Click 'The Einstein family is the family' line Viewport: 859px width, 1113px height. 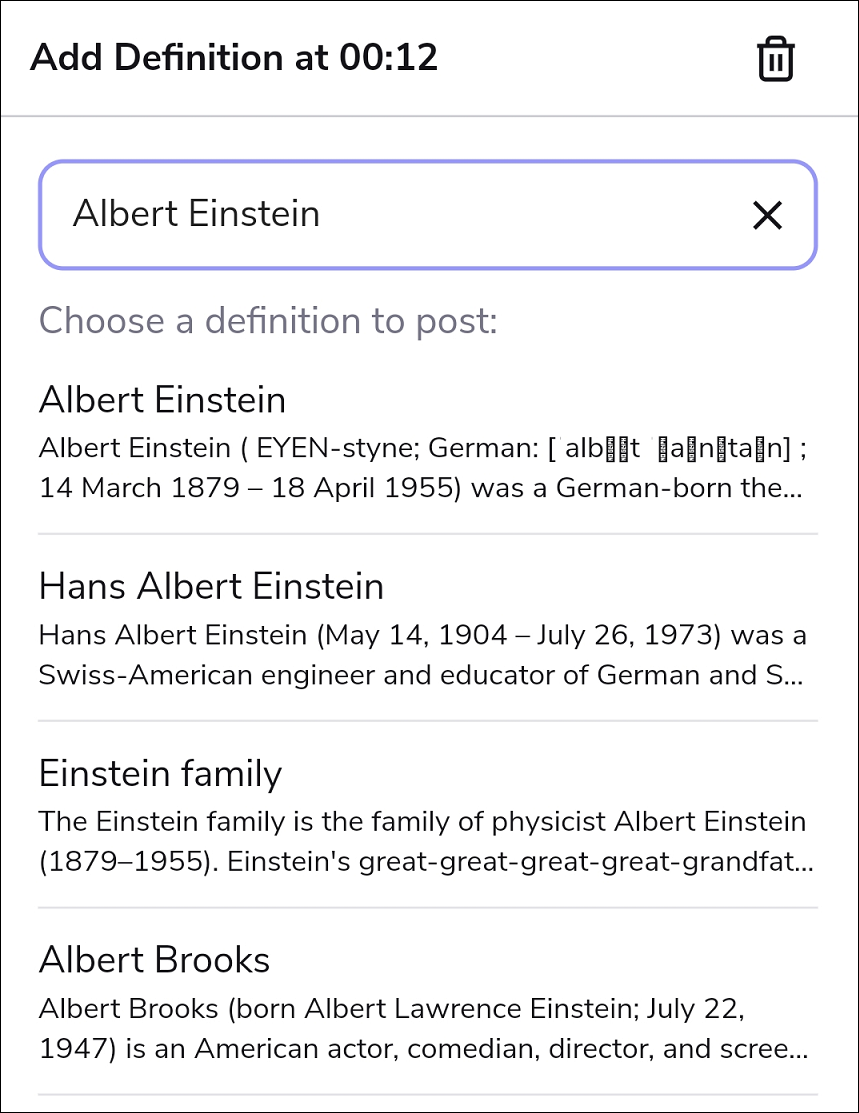[422, 822]
